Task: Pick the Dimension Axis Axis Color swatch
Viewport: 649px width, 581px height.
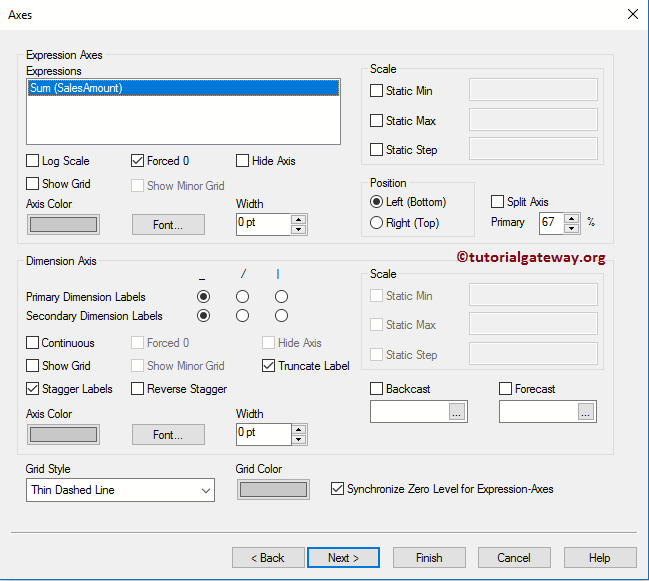Action: pos(63,435)
